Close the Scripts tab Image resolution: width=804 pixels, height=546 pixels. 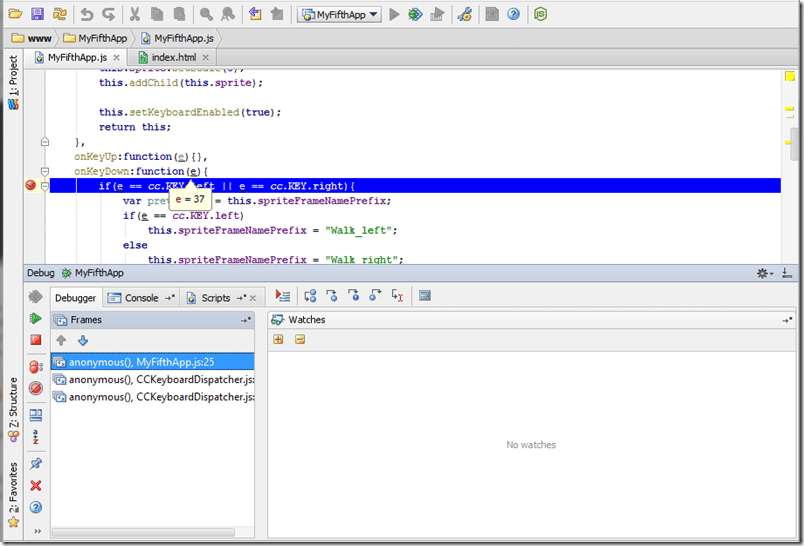point(253,298)
